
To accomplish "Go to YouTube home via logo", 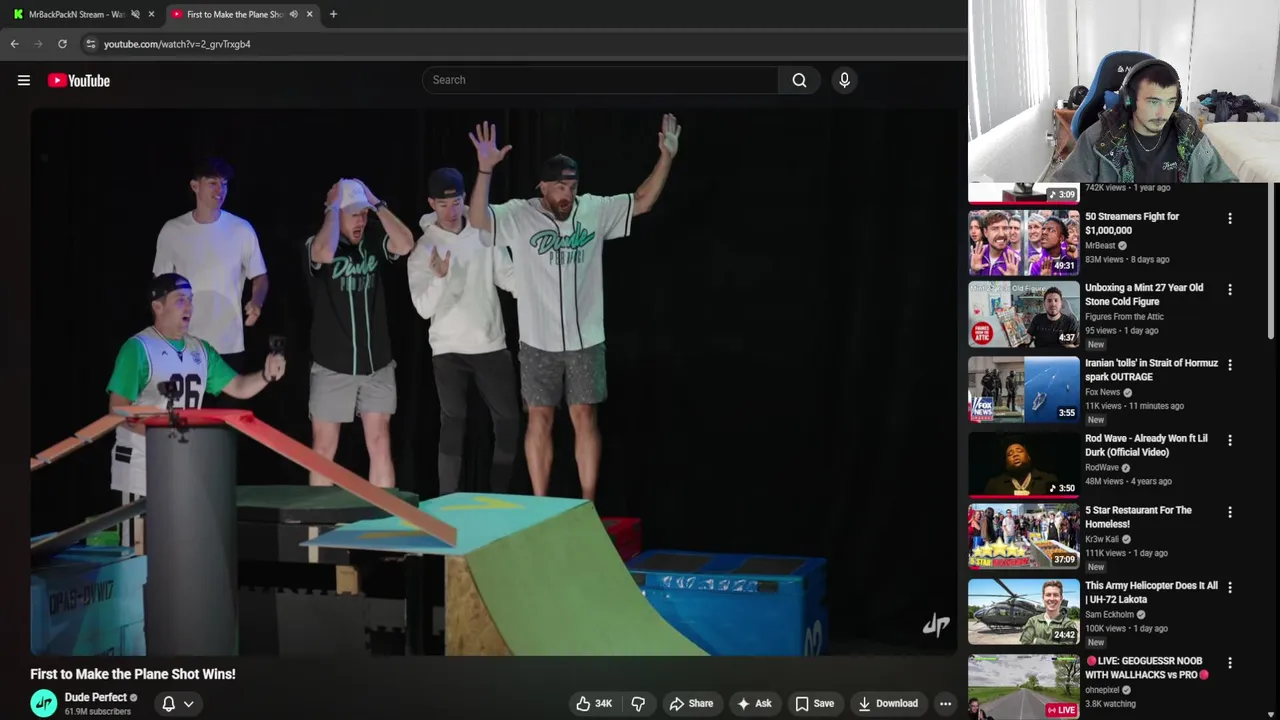I will point(79,80).
